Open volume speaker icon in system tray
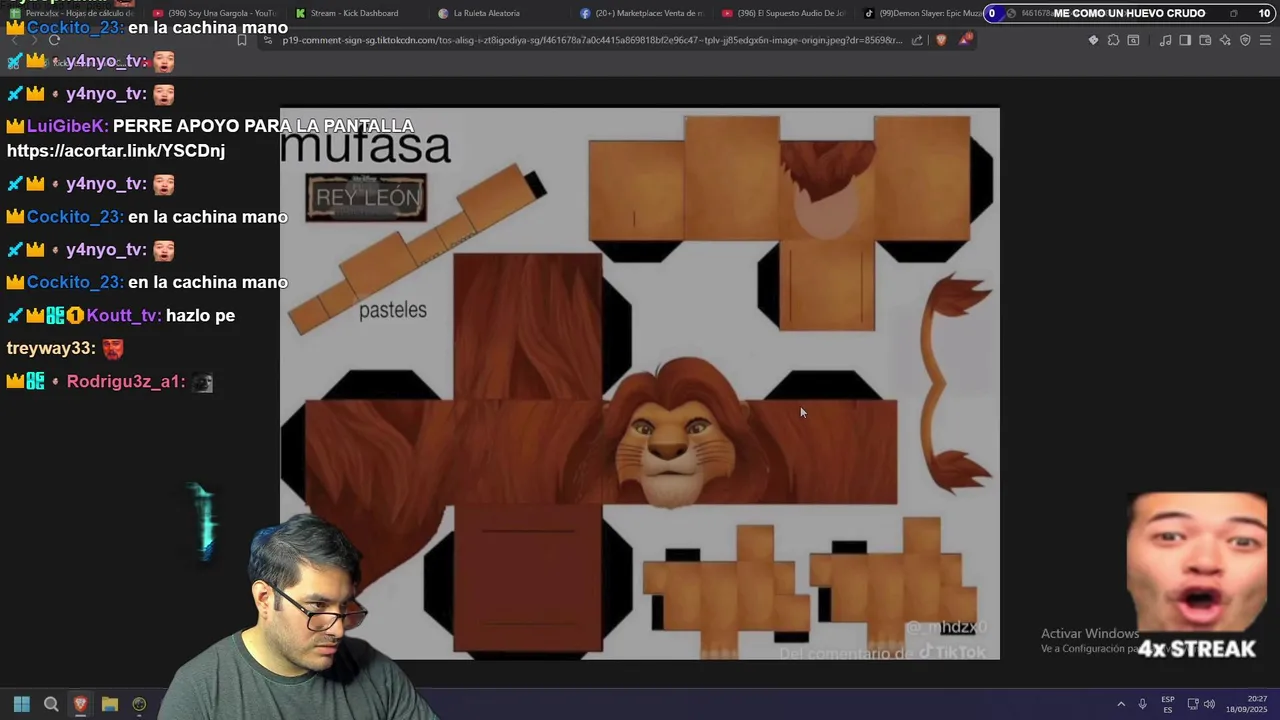The image size is (1280, 720). 1209,704
